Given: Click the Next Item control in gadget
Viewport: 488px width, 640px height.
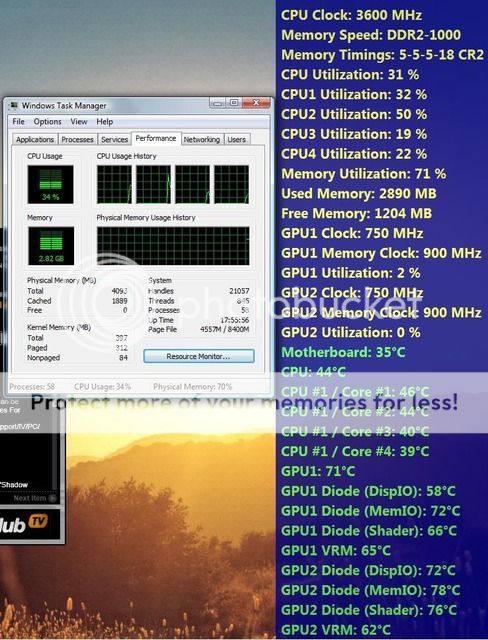Looking at the screenshot, I should [34, 498].
